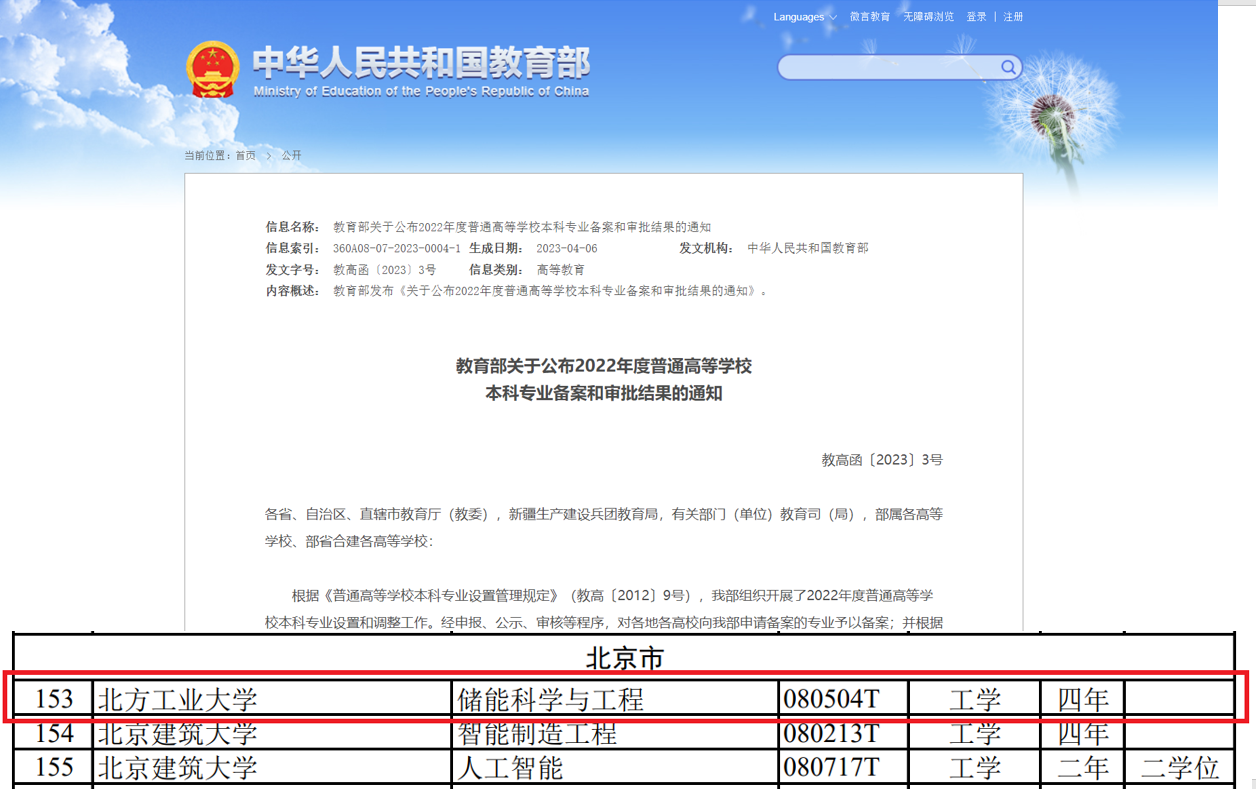Image resolution: width=1256 pixels, height=789 pixels.
Task: Select 公开 in the breadcrumb trail
Action: (x=291, y=156)
